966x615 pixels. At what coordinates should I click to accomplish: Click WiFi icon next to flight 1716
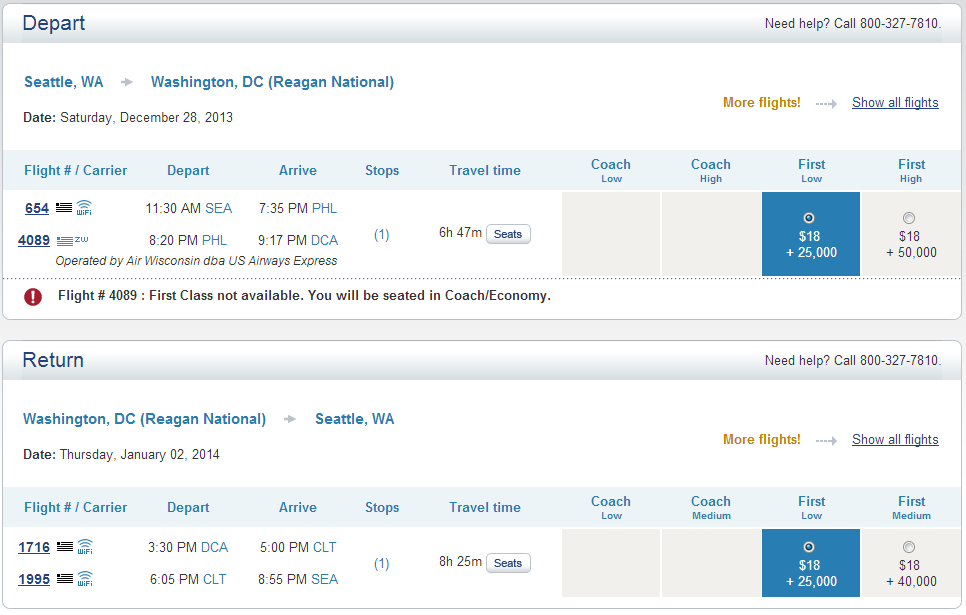coord(85,547)
